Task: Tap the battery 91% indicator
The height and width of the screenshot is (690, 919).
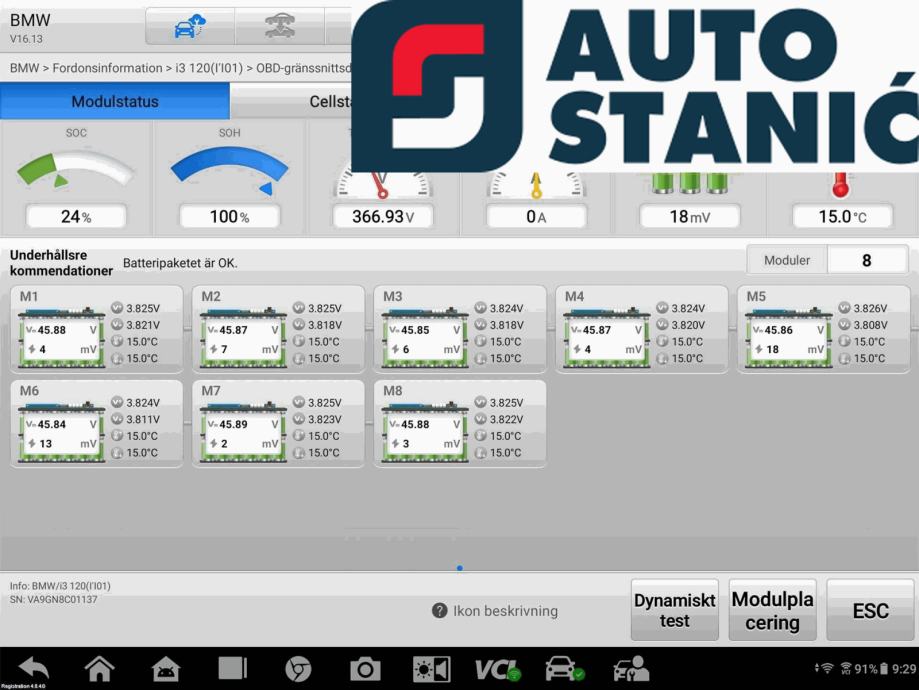Action: 872,669
